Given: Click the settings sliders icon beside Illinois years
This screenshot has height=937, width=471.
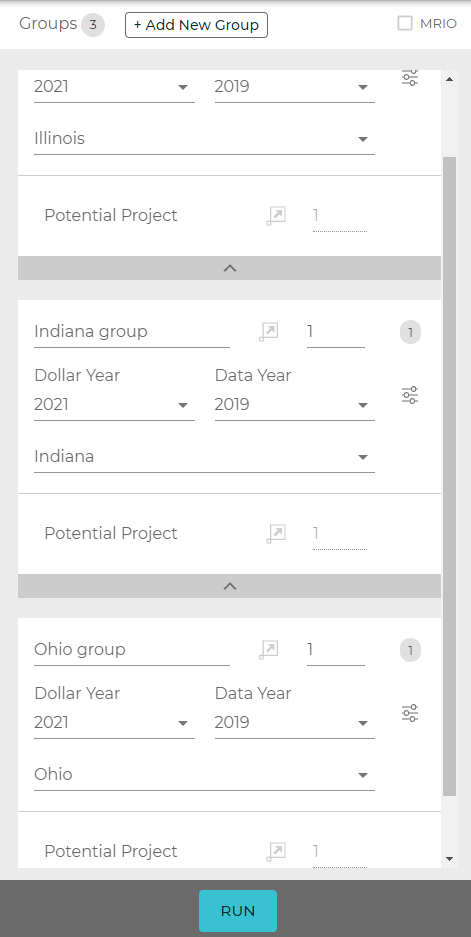Looking at the screenshot, I should point(409,78).
